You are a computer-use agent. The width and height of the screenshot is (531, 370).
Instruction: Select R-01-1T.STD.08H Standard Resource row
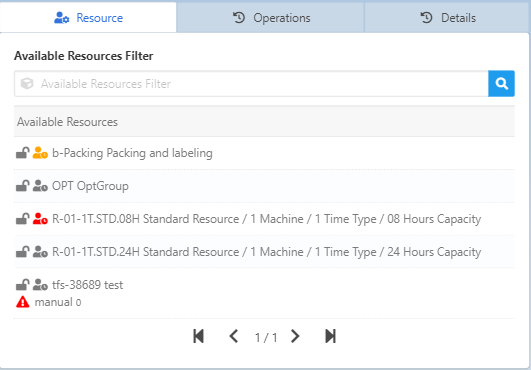(x=264, y=219)
